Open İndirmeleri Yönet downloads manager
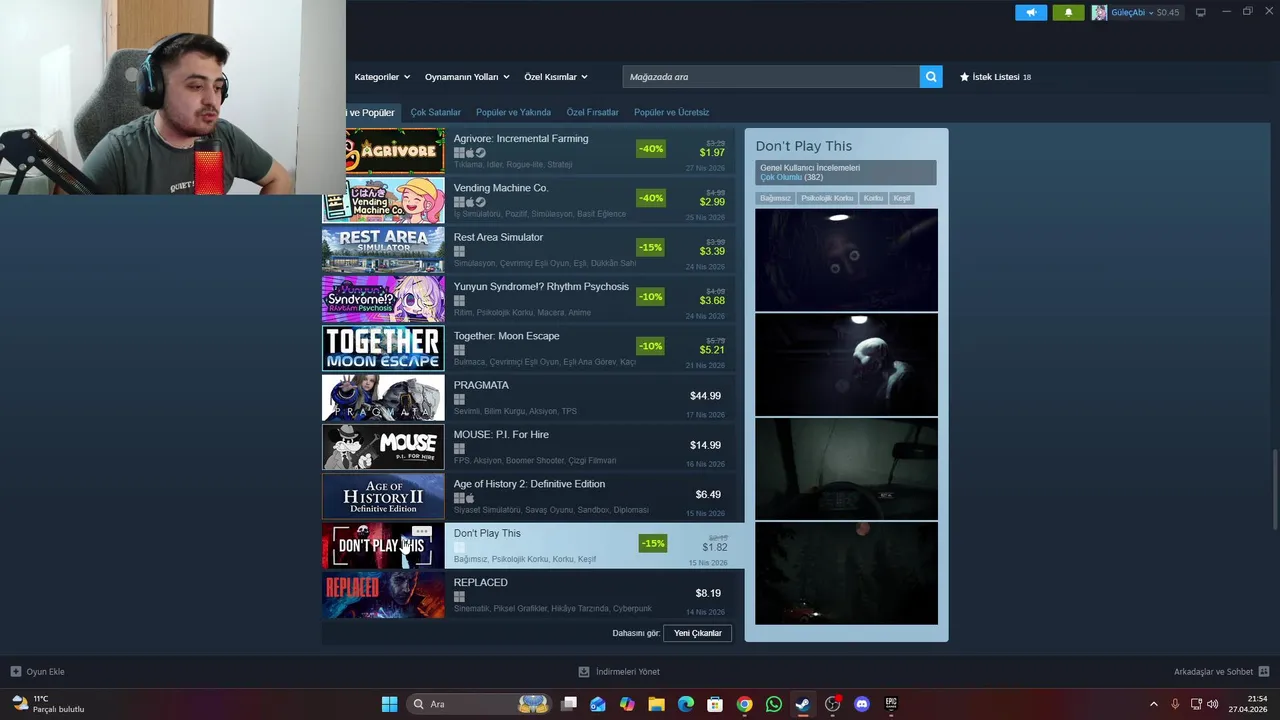The height and width of the screenshot is (720, 1280). (619, 672)
